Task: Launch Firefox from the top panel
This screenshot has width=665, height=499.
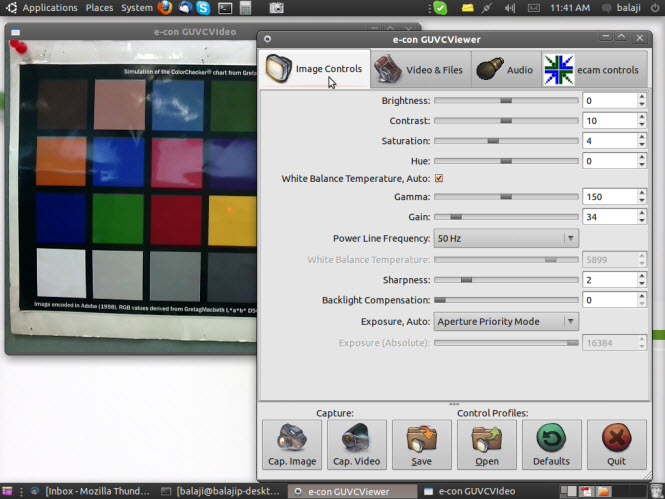Action: pyautogui.click(x=165, y=8)
